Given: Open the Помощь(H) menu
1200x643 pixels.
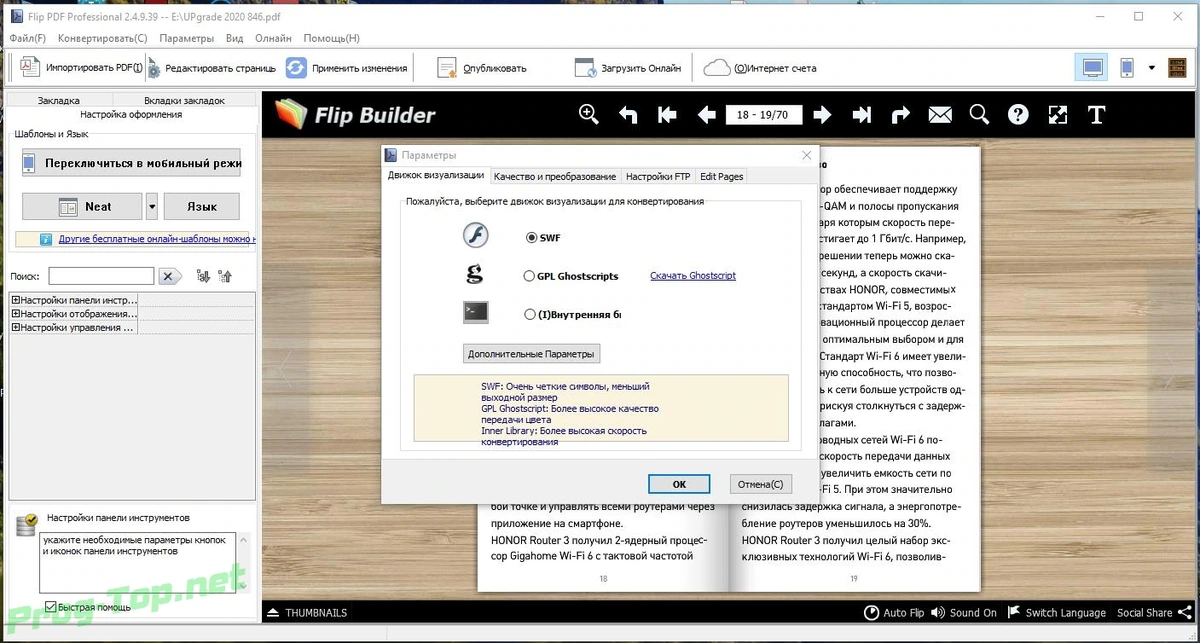Looking at the screenshot, I should (x=332, y=38).
